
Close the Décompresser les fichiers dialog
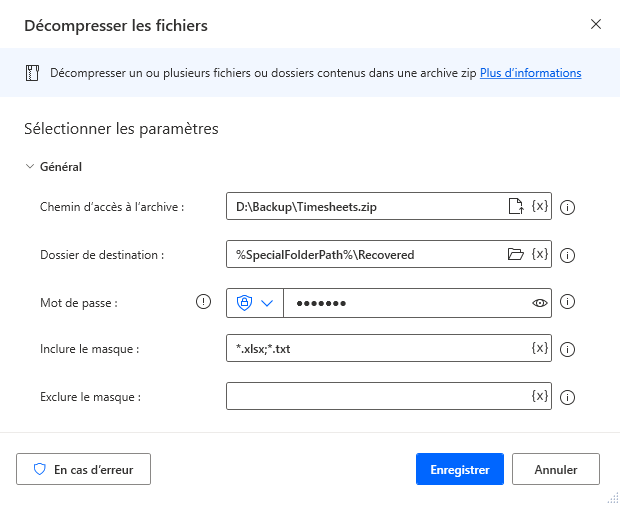(596, 24)
